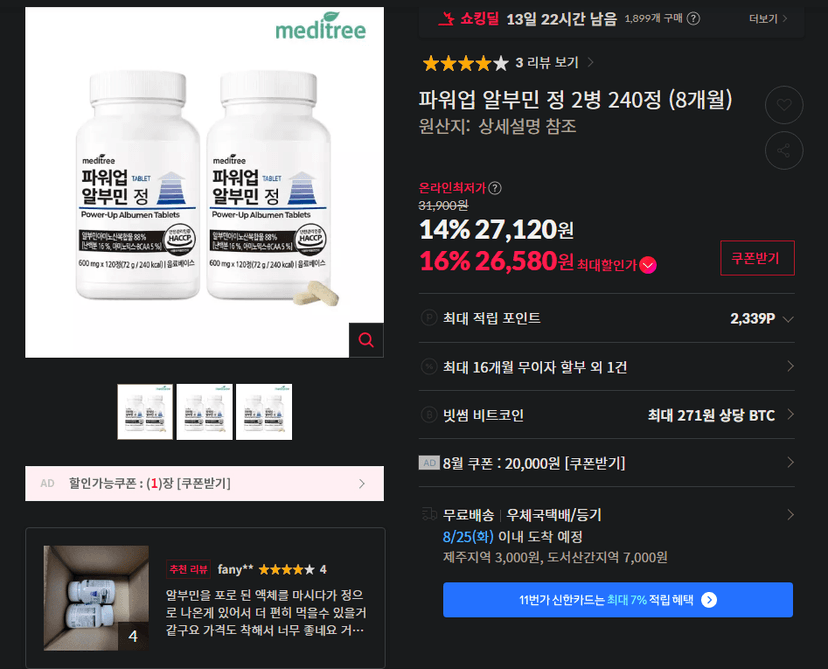
Task: Open the 8월 쿠폰 : 20,000원 ad row
Action: click(x=606, y=463)
